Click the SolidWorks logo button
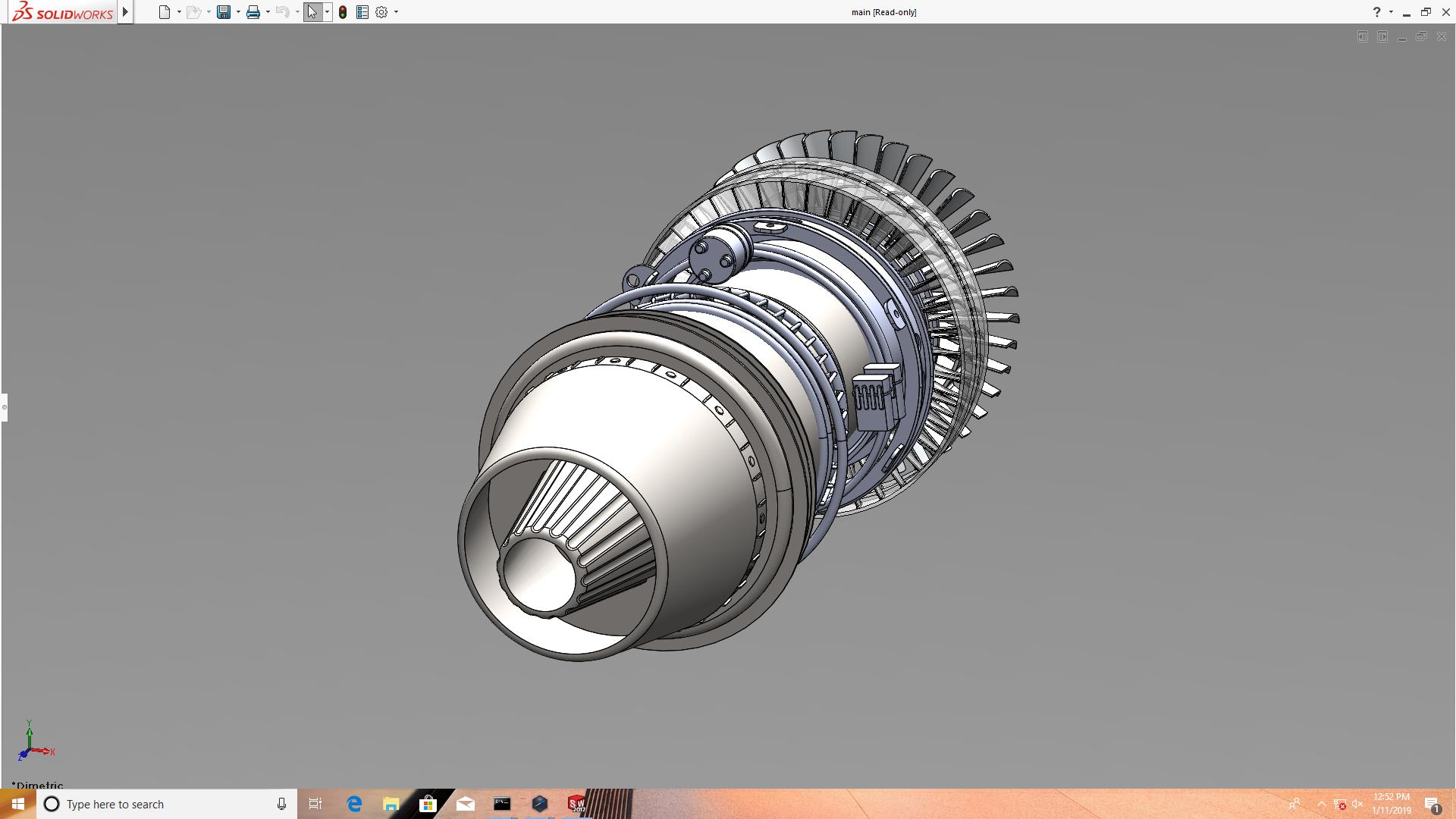The width and height of the screenshot is (1456, 819). (64, 12)
